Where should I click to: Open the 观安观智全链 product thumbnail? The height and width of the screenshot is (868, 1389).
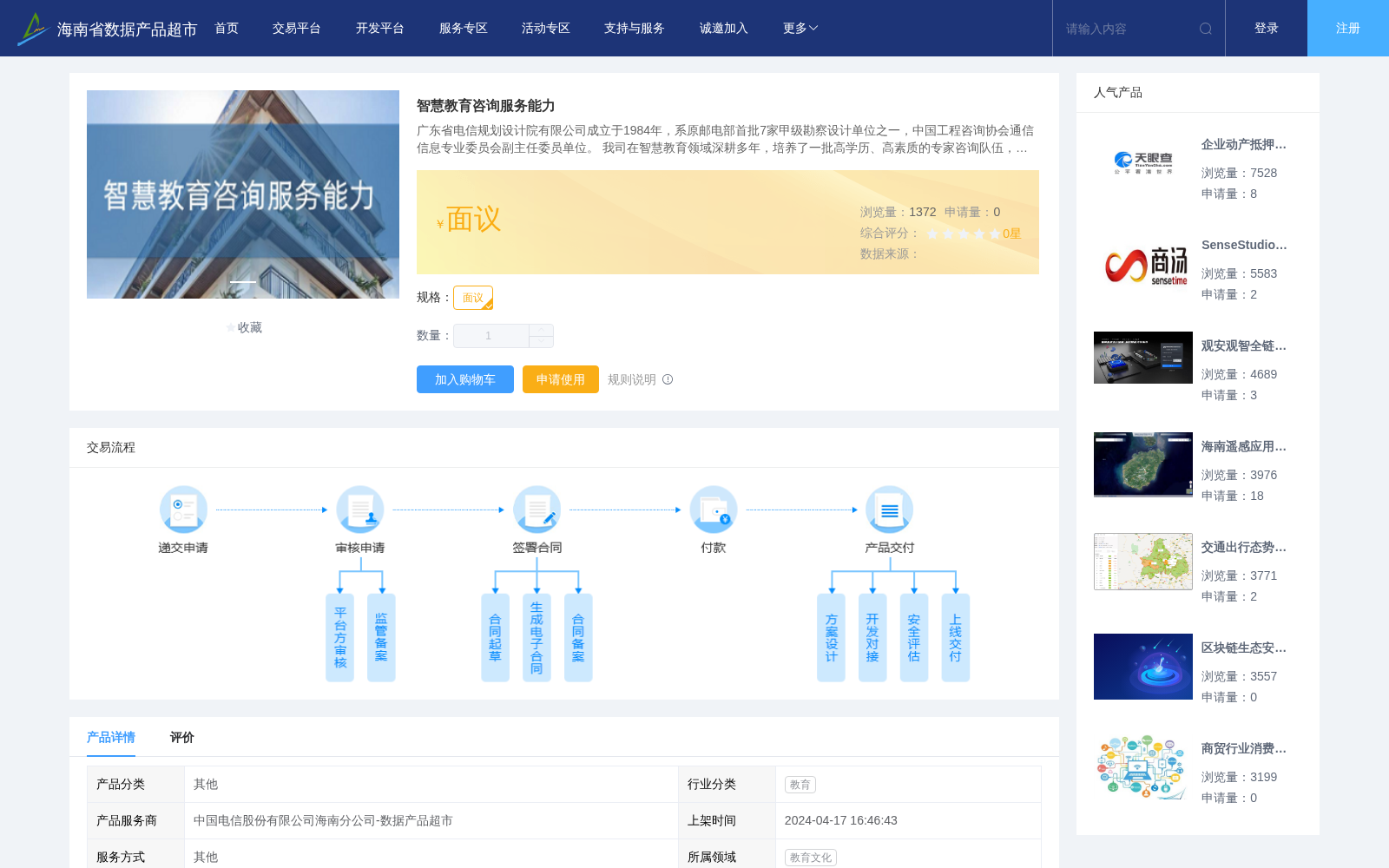(x=1143, y=358)
